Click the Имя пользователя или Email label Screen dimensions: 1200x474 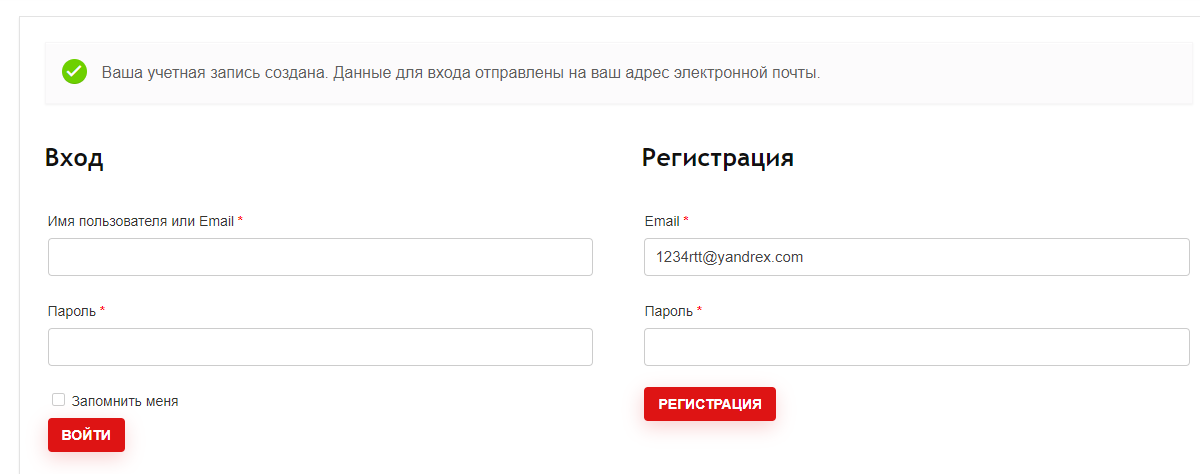(x=141, y=221)
